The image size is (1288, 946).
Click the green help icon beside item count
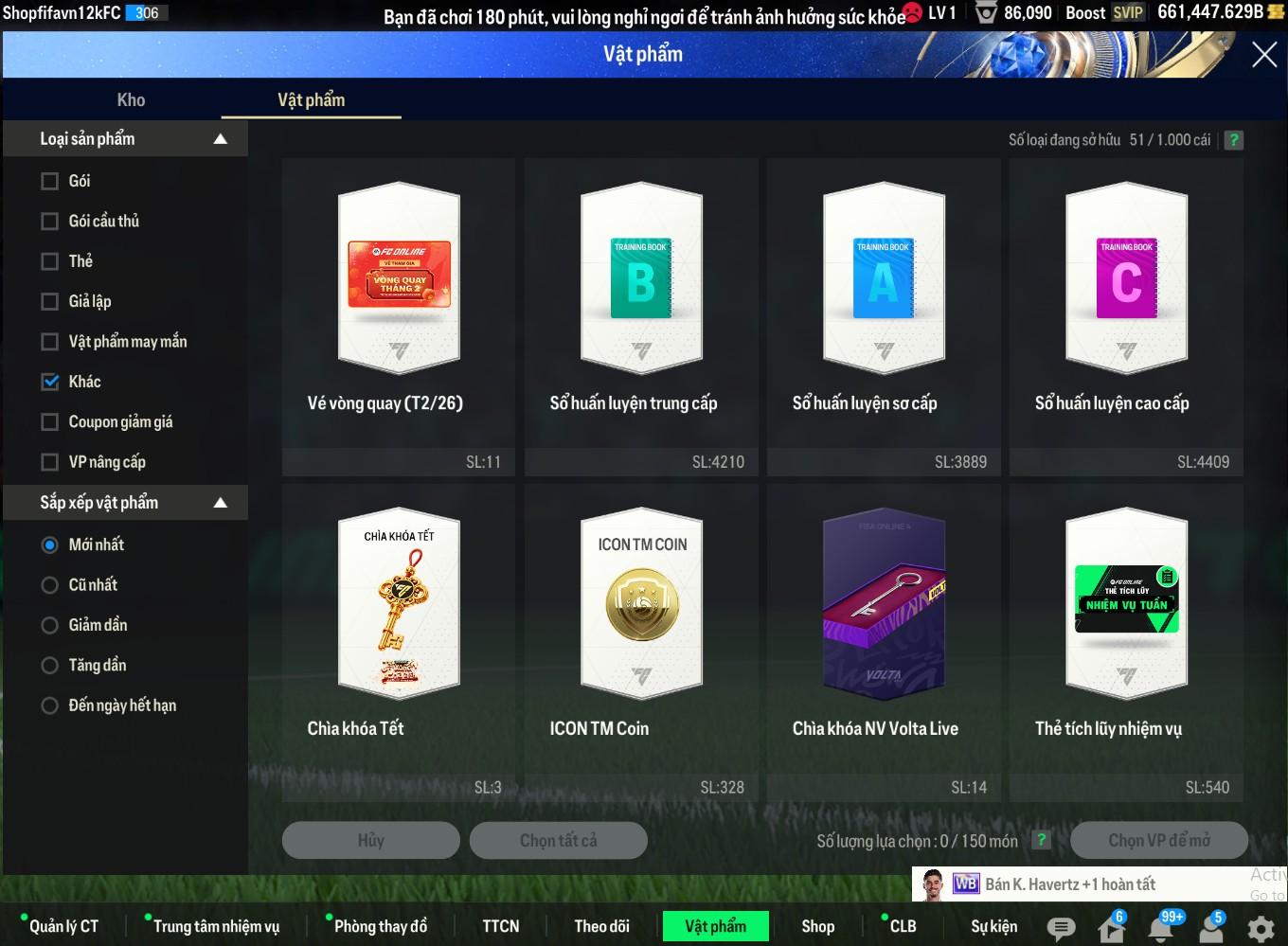click(1233, 140)
